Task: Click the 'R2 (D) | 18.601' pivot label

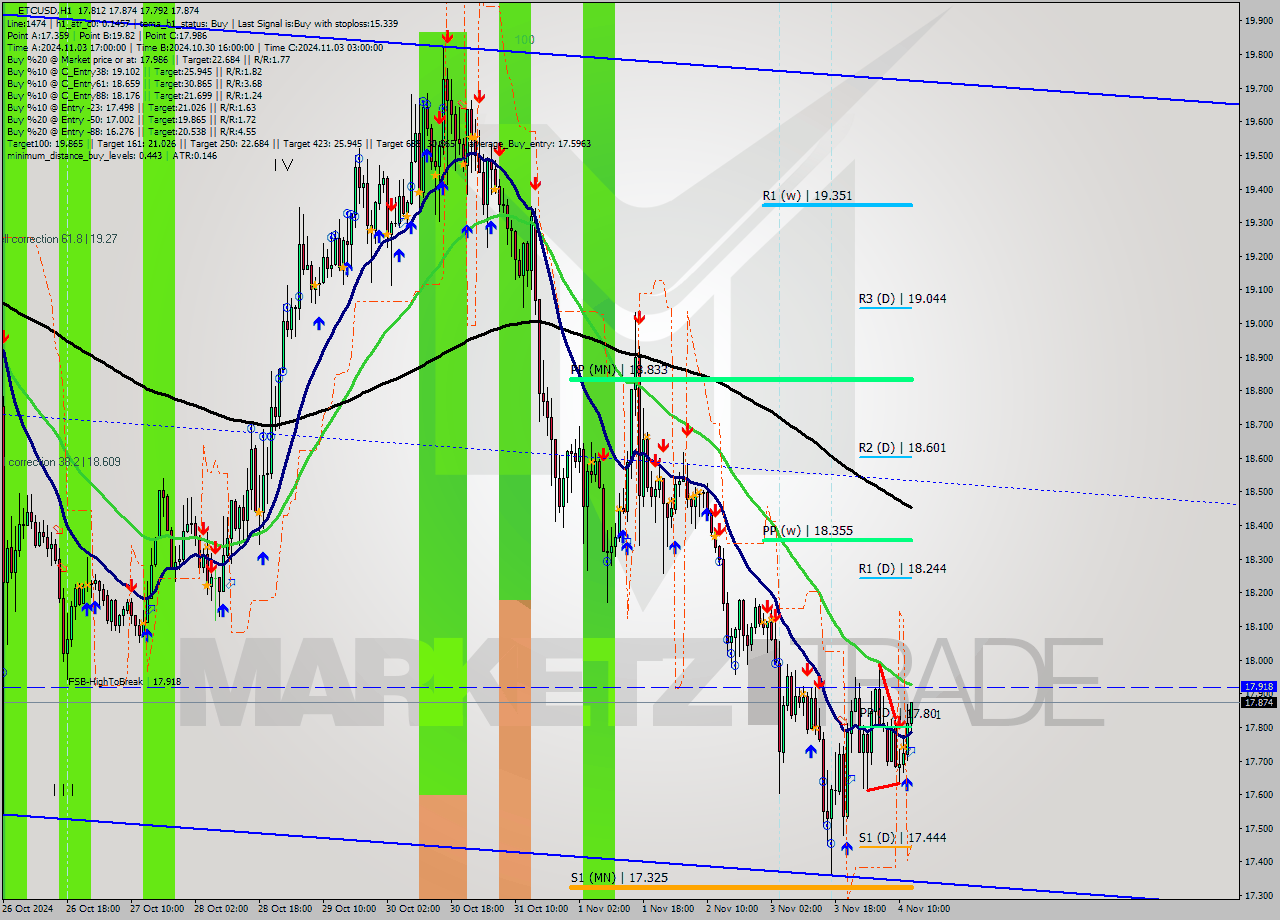Action: [902, 448]
